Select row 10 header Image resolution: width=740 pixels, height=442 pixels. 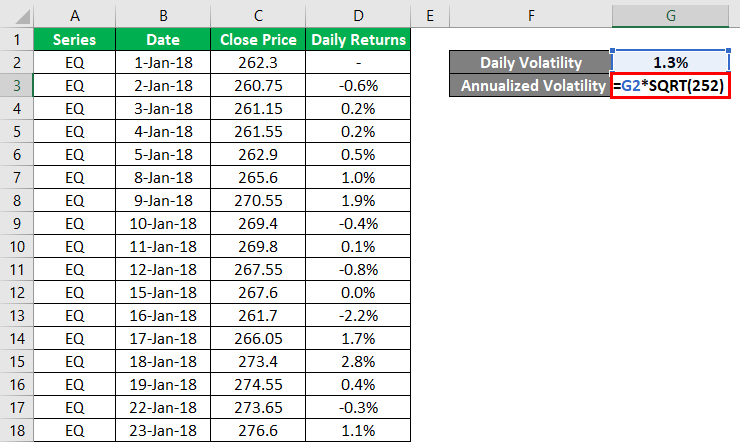(x=16, y=246)
